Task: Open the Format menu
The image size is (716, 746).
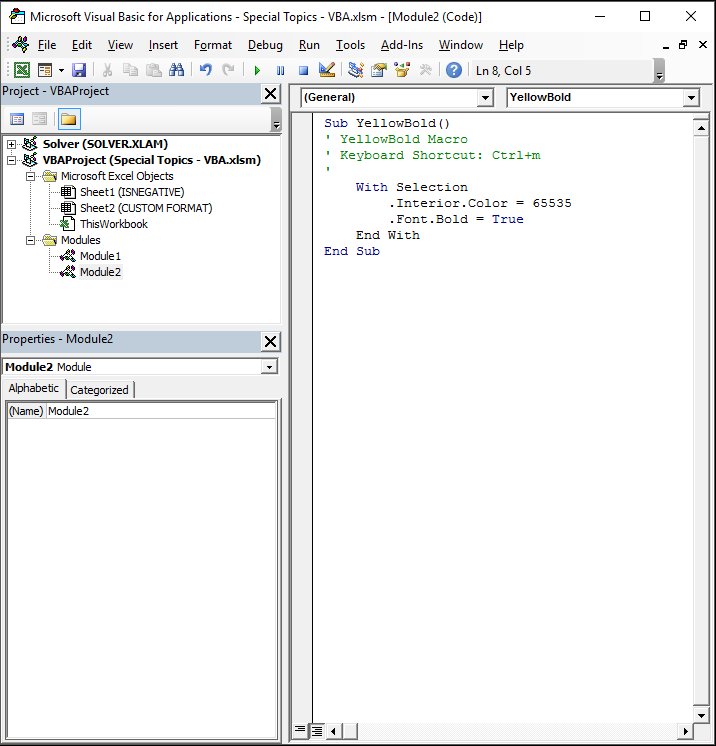Action: tap(213, 45)
